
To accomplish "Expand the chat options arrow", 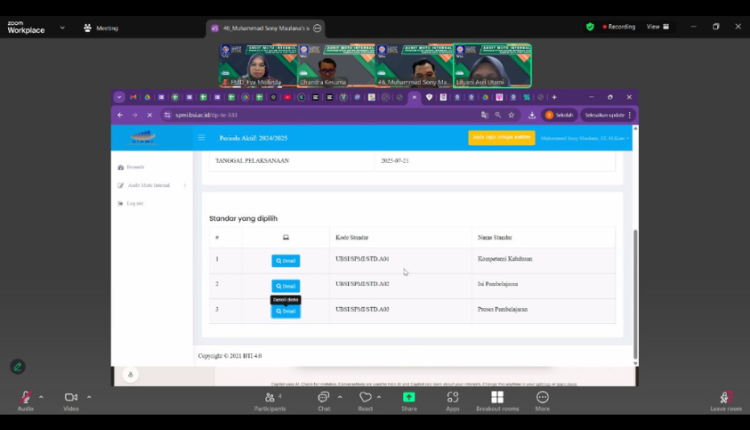I will [340, 397].
